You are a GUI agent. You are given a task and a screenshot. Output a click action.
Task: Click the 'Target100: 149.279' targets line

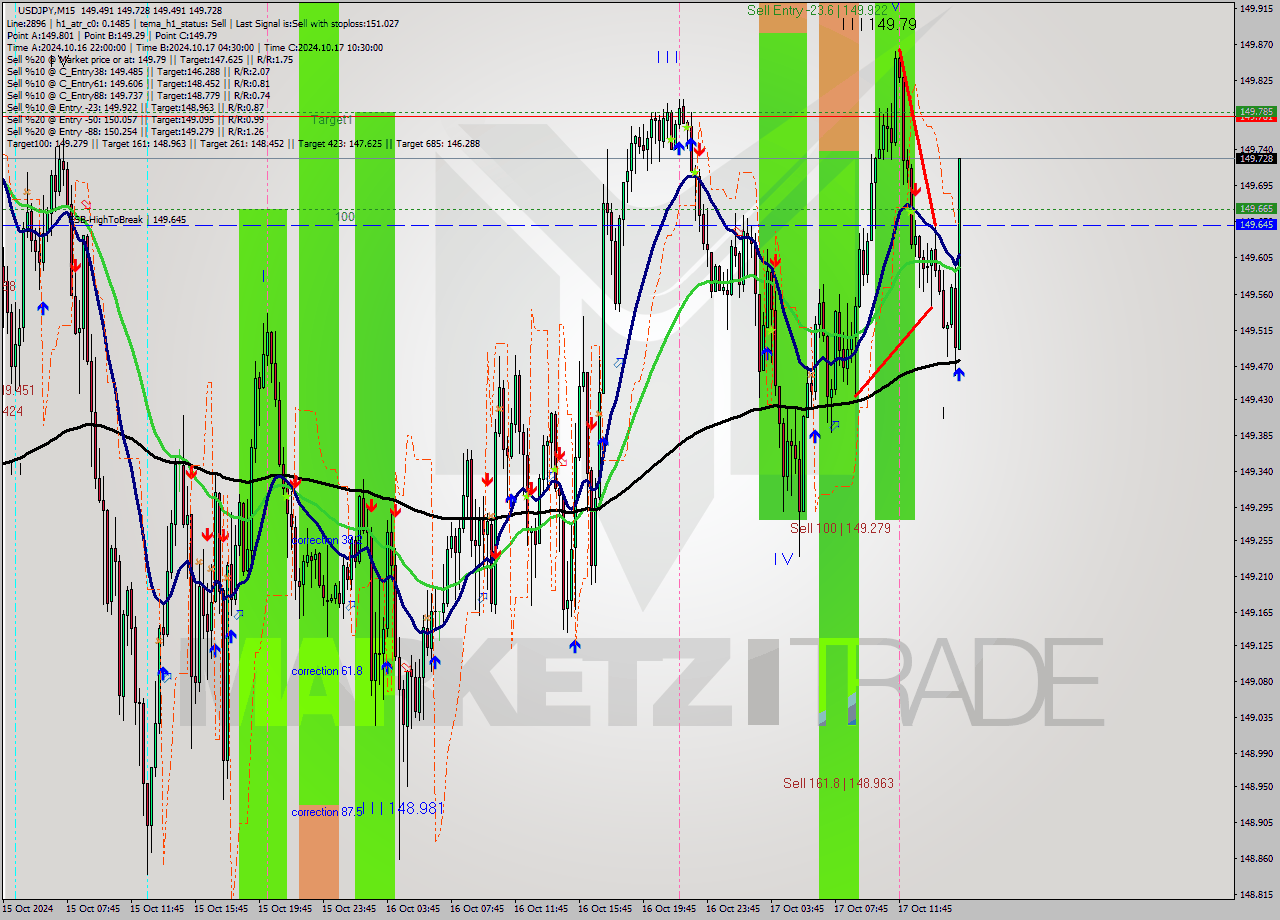pyautogui.click(x=243, y=143)
